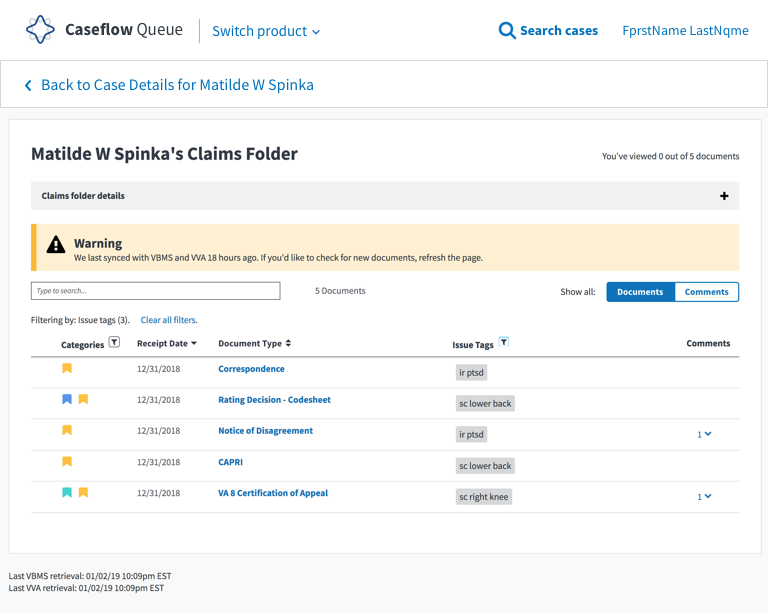Click CAPRI row yellow bookmark icon
The image size is (768, 613).
(x=67, y=461)
